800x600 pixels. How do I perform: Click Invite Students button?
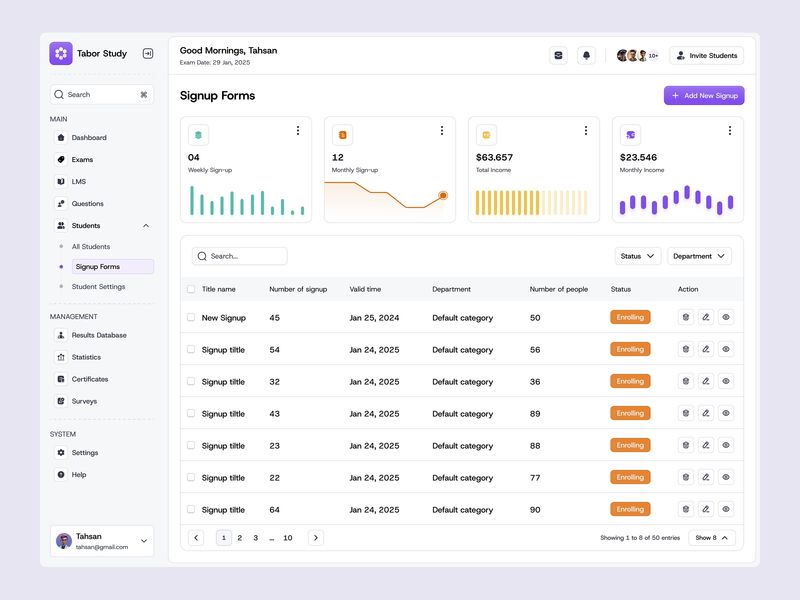pyautogui.click(x=707, y=55)
